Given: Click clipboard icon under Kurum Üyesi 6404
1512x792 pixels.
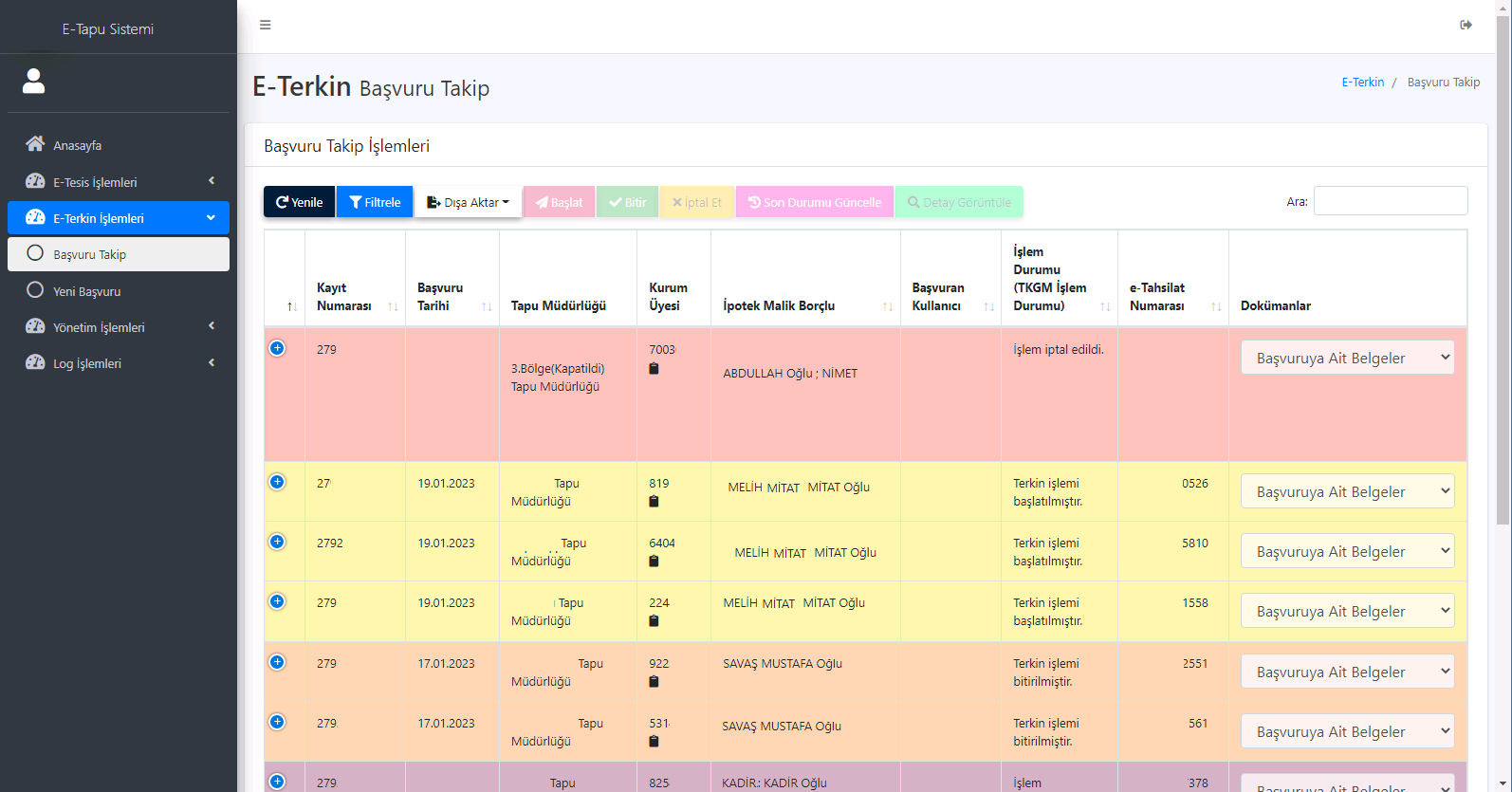Looking at the screenshot, I should pos(654,562).
